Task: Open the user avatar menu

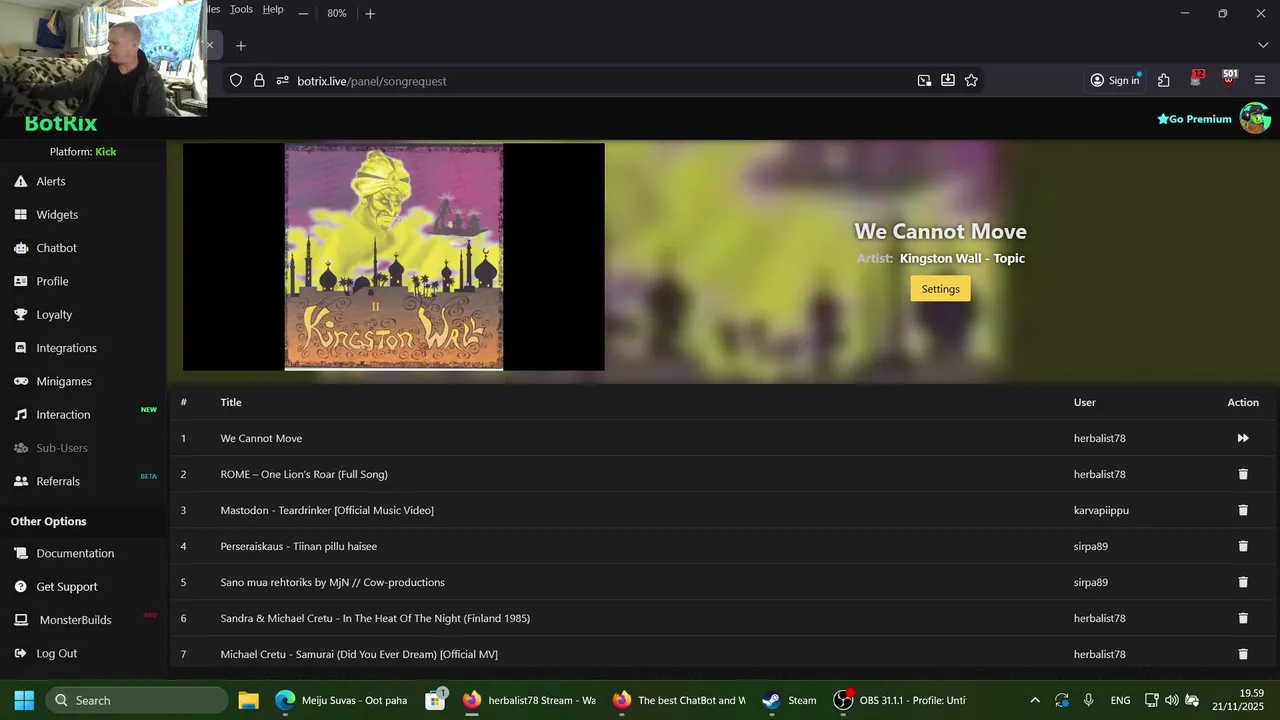Action: click(x=1255, y=118)
